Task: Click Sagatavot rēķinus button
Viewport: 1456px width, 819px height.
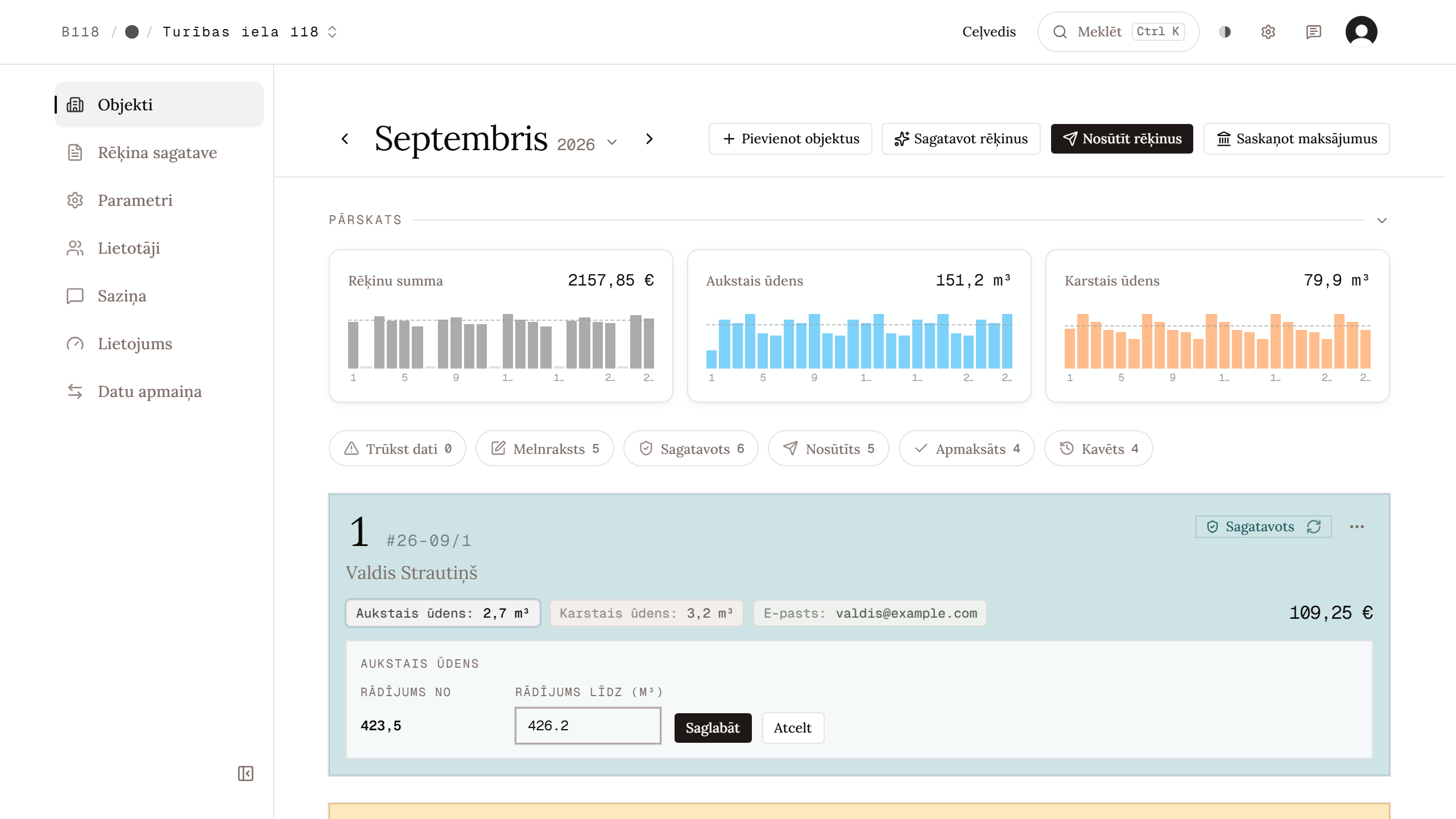Action: [961, 139]
